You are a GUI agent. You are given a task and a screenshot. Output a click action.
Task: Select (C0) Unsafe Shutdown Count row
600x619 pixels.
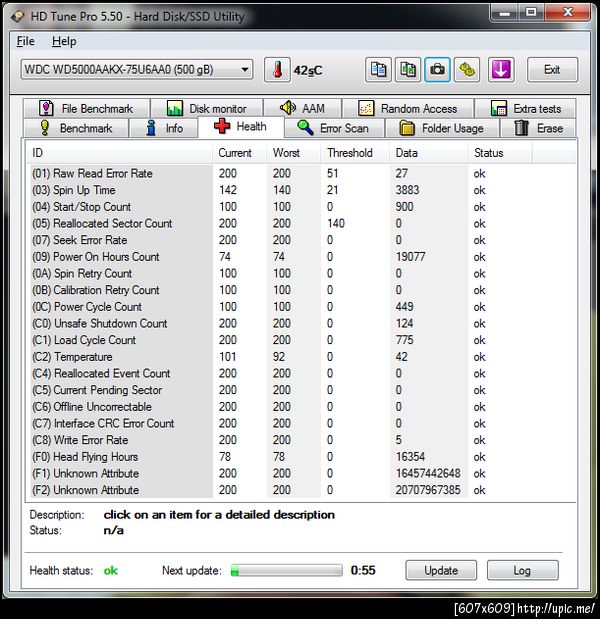pyautogui.click(x=301, y=323)
